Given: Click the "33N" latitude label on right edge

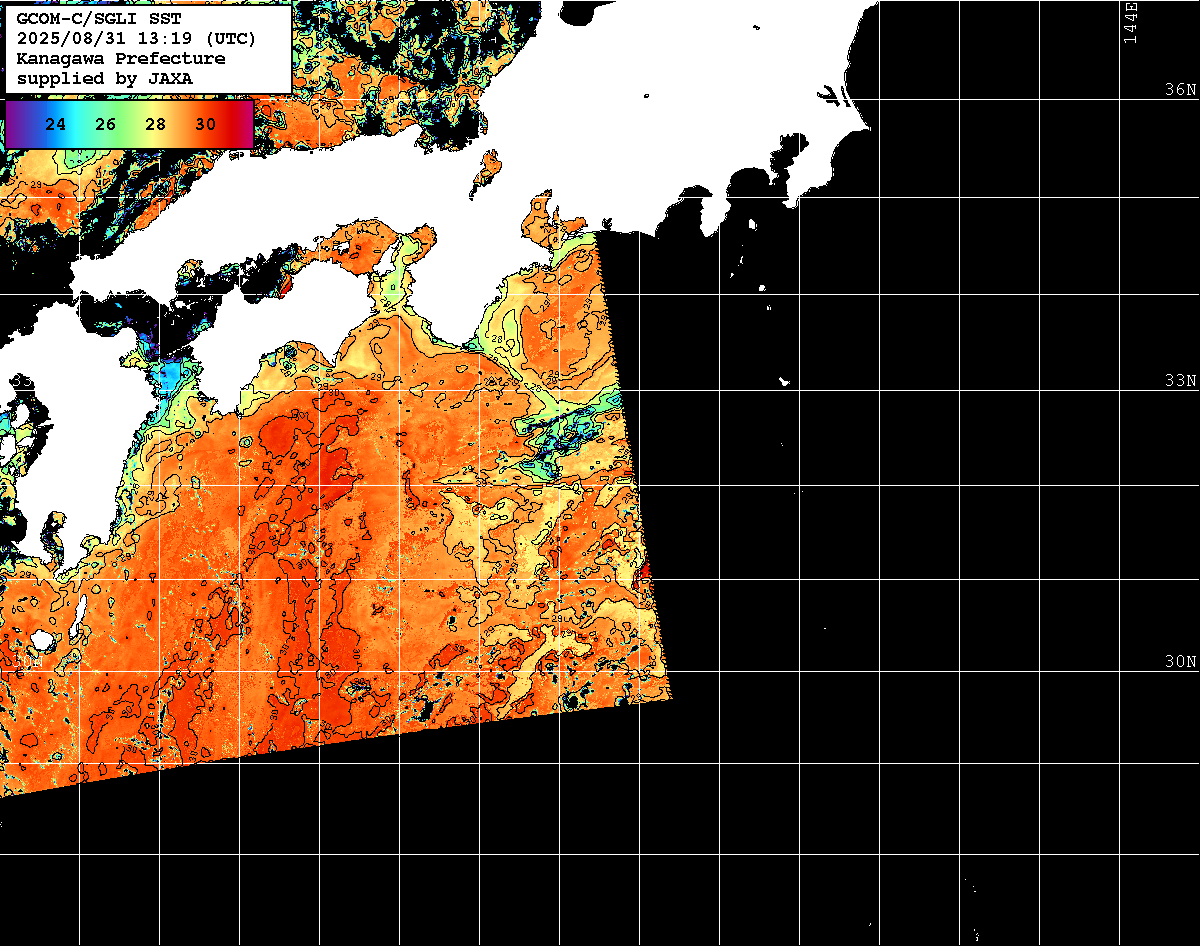Looking at the screenshot, I should (x=1181, y=381).
